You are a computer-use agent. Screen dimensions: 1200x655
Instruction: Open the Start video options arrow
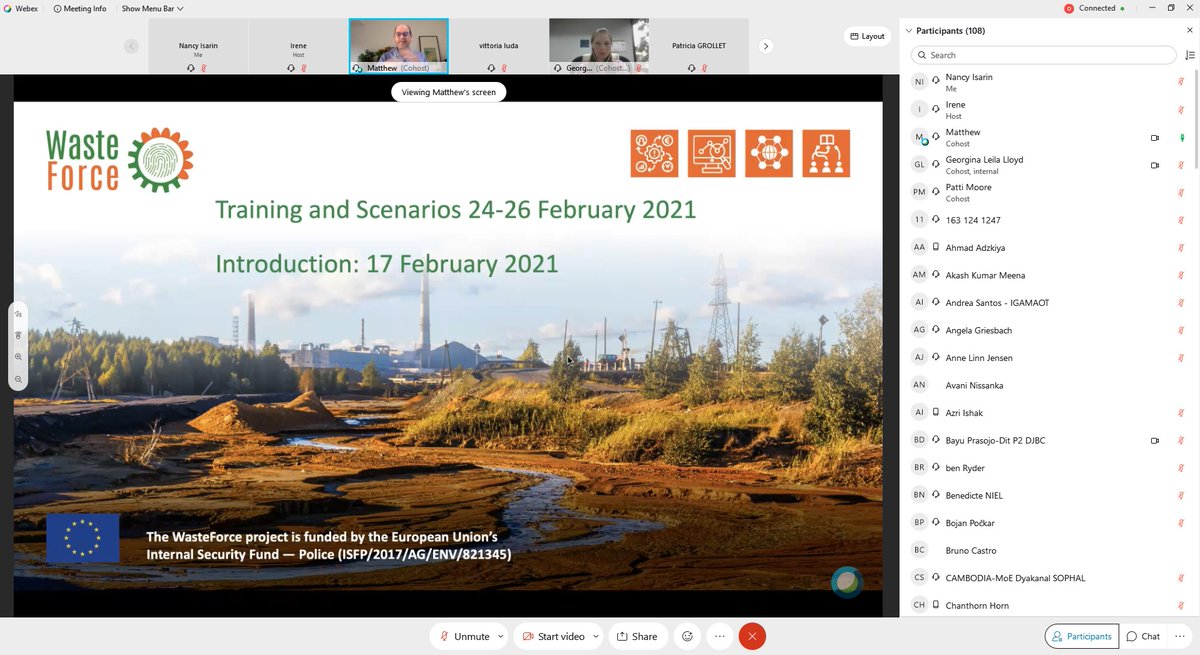(x=596, y=636)
